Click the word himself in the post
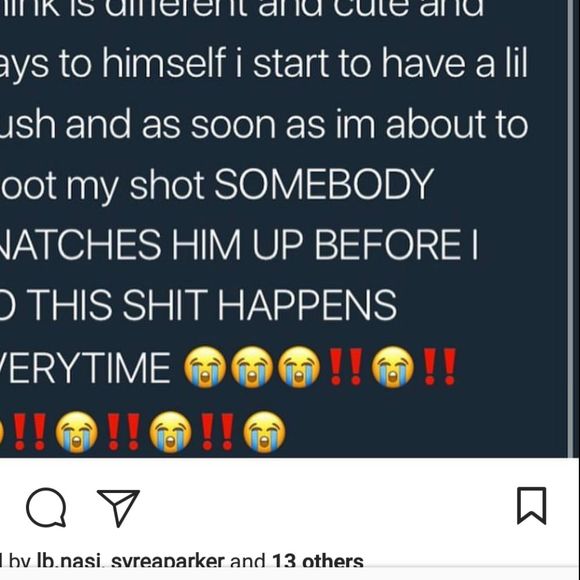The width and height of the screenshot is (580, 580). pyautogui.click(x=164, y=63)
